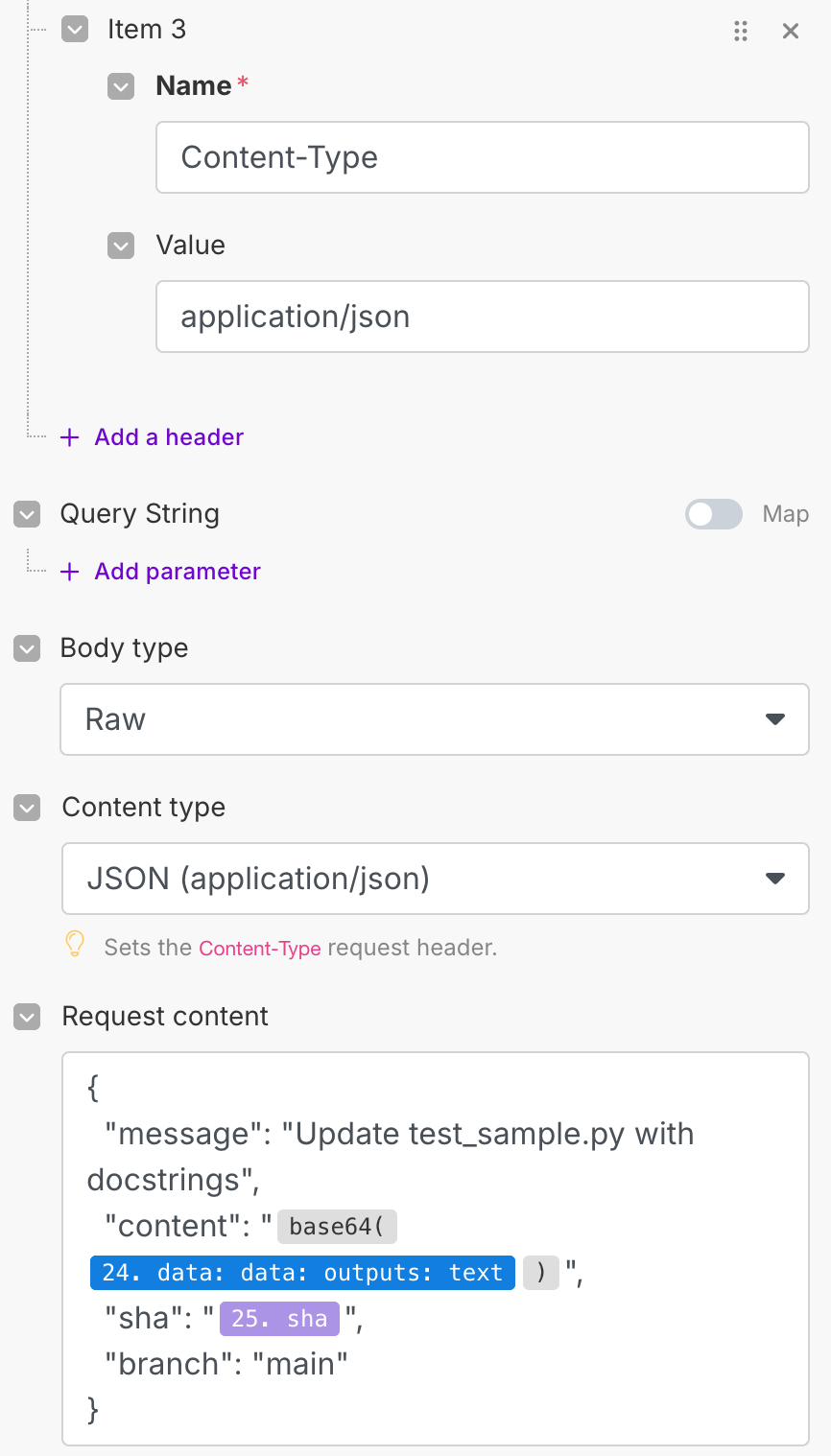
Task: Collapse the Name field chevron
Action: 121,86
